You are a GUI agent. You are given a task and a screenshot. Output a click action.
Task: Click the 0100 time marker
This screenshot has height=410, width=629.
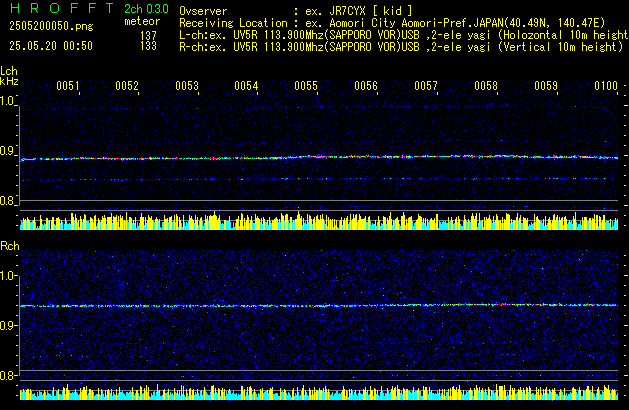click(x=606, y=85)
